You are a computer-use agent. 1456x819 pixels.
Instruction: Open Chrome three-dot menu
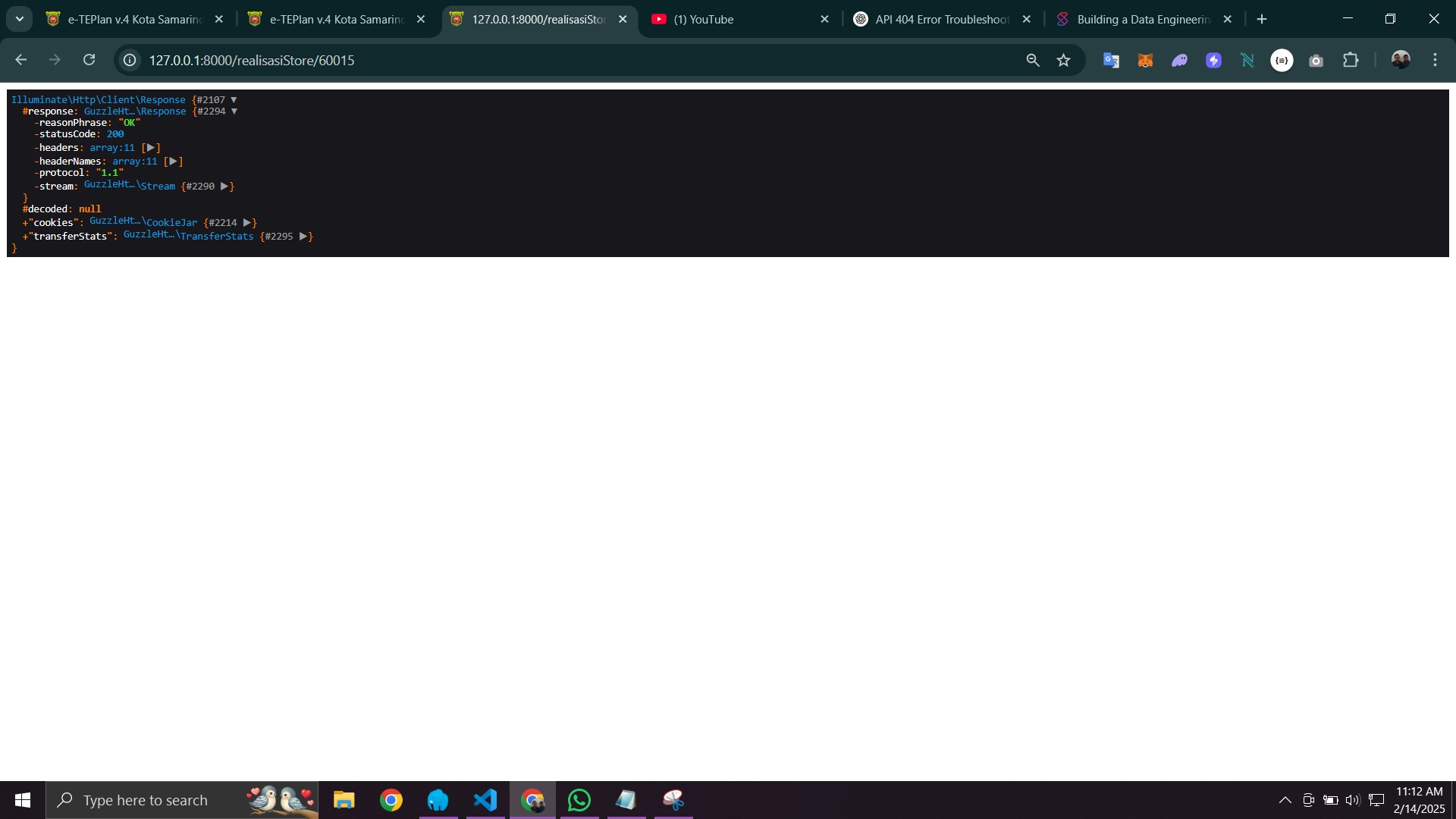pyautogui.click(x=1435, y=60)
